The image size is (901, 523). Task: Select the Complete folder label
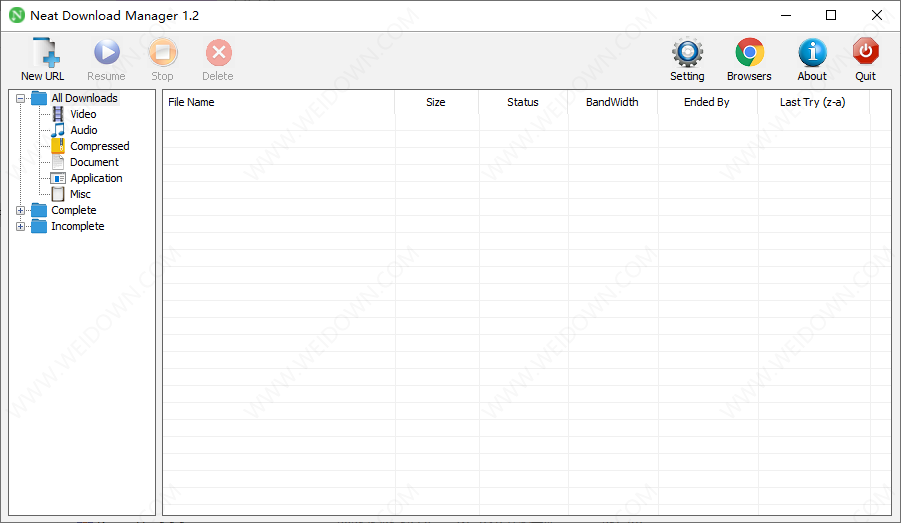point(74,210)
